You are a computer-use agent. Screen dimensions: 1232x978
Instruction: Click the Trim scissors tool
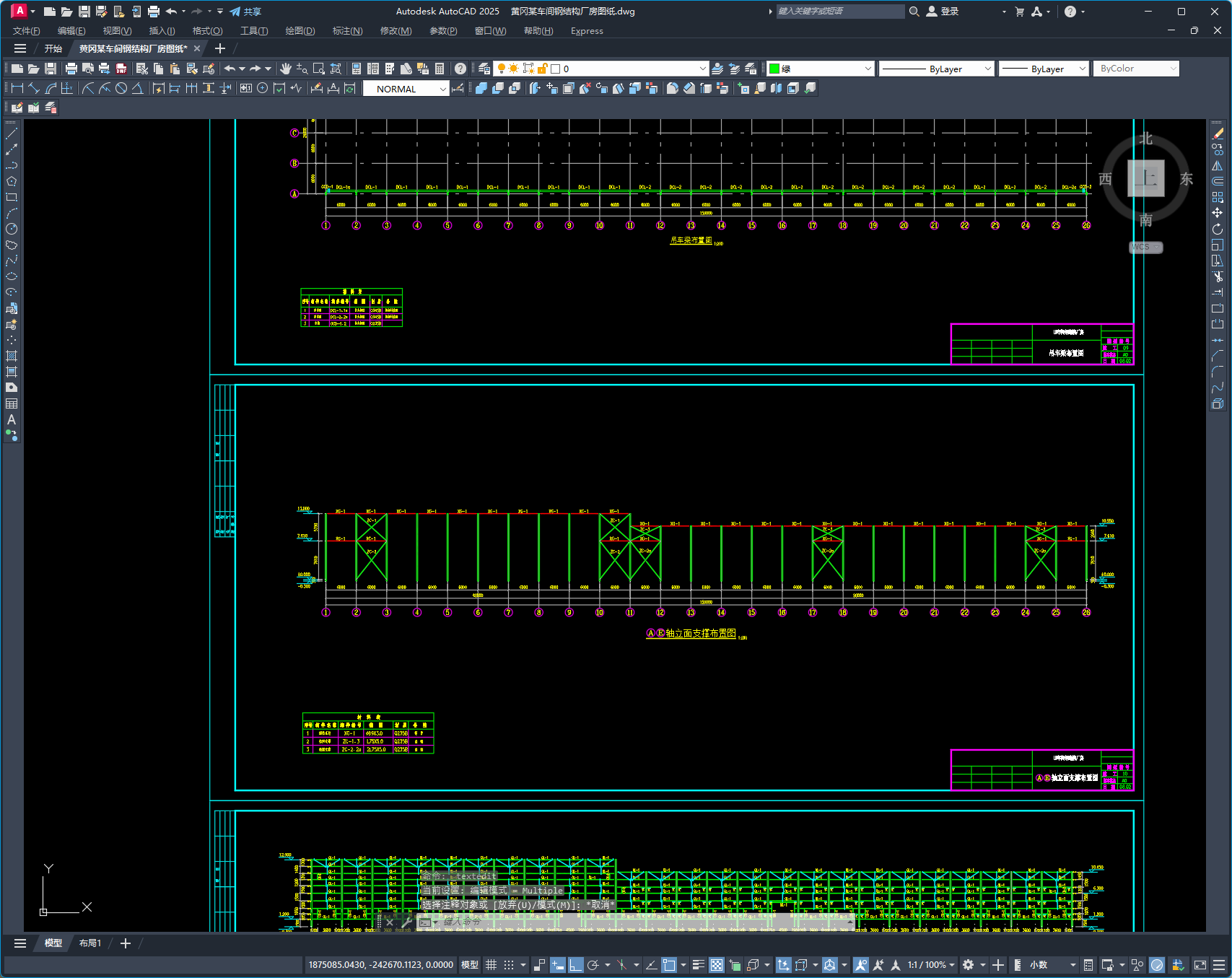1218,276
